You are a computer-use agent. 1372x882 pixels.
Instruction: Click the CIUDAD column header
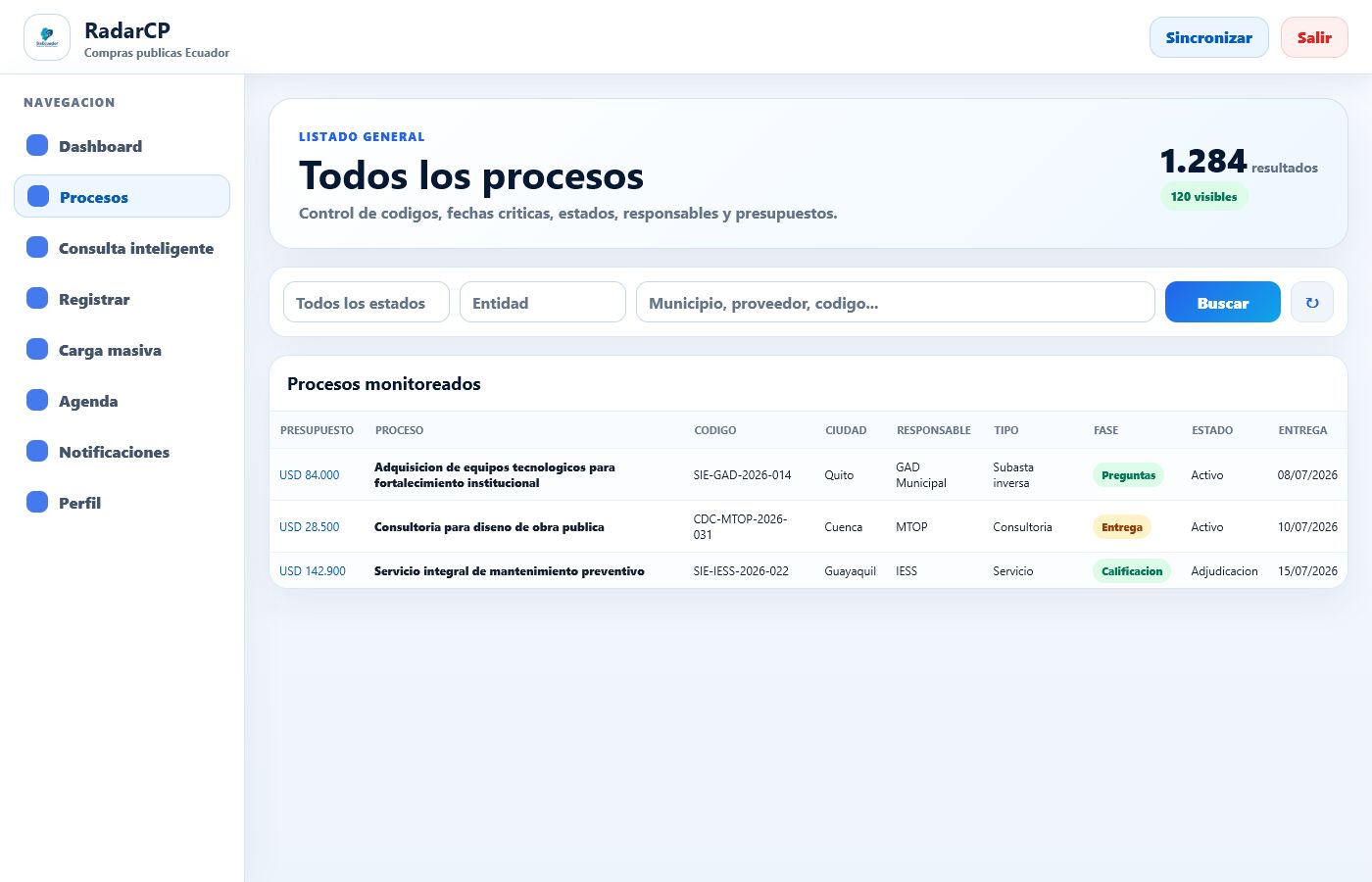tap(846, 430)
